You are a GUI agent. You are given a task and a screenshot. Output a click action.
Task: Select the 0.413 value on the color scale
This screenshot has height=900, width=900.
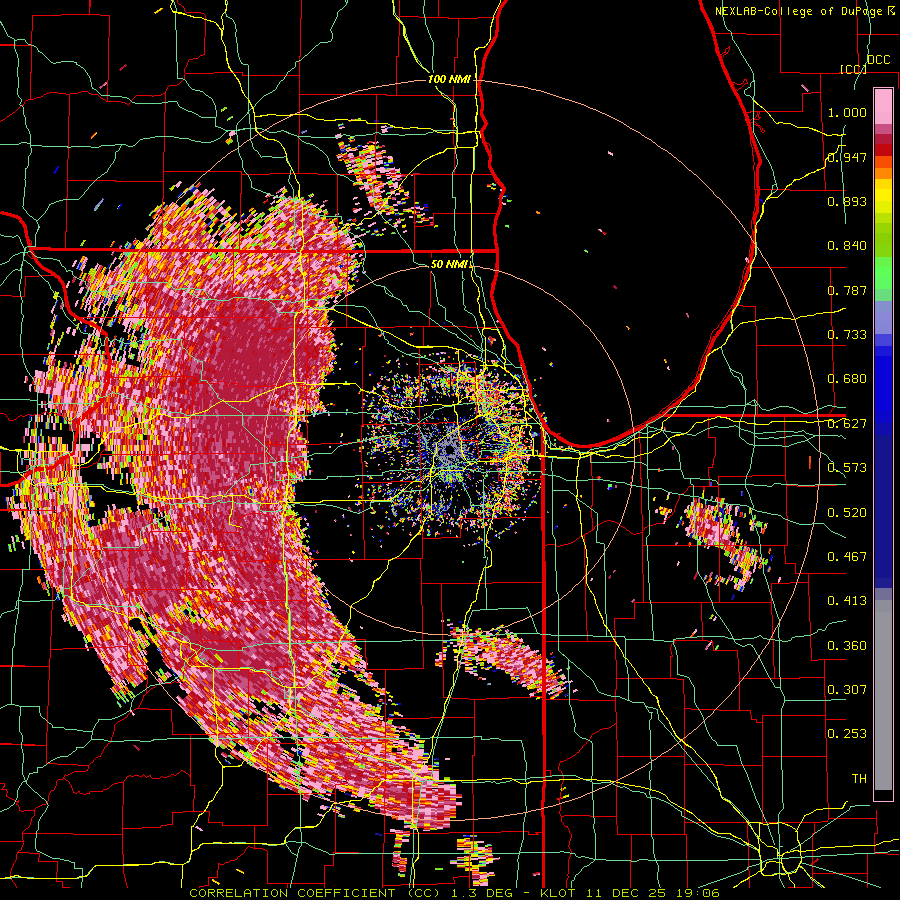pyautogui.click(x=847, y=601)
